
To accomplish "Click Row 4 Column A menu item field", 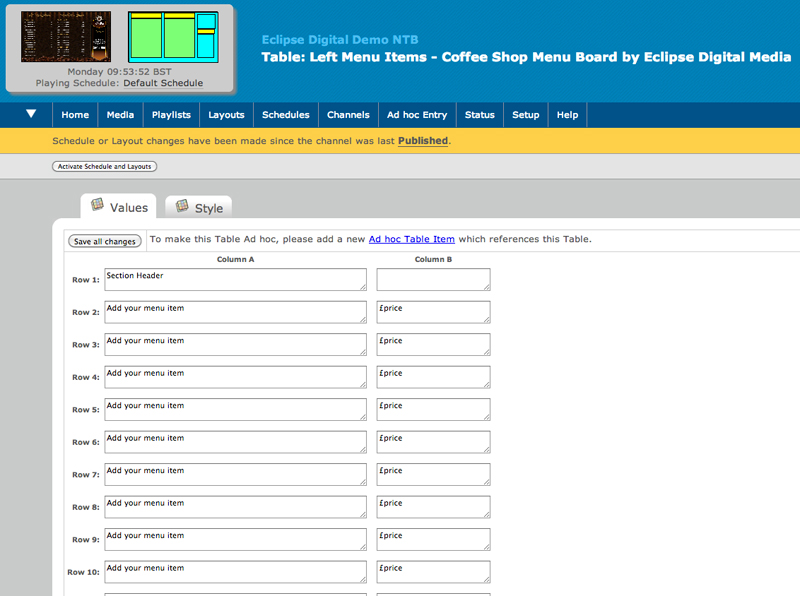I will (x=236, y=377).
